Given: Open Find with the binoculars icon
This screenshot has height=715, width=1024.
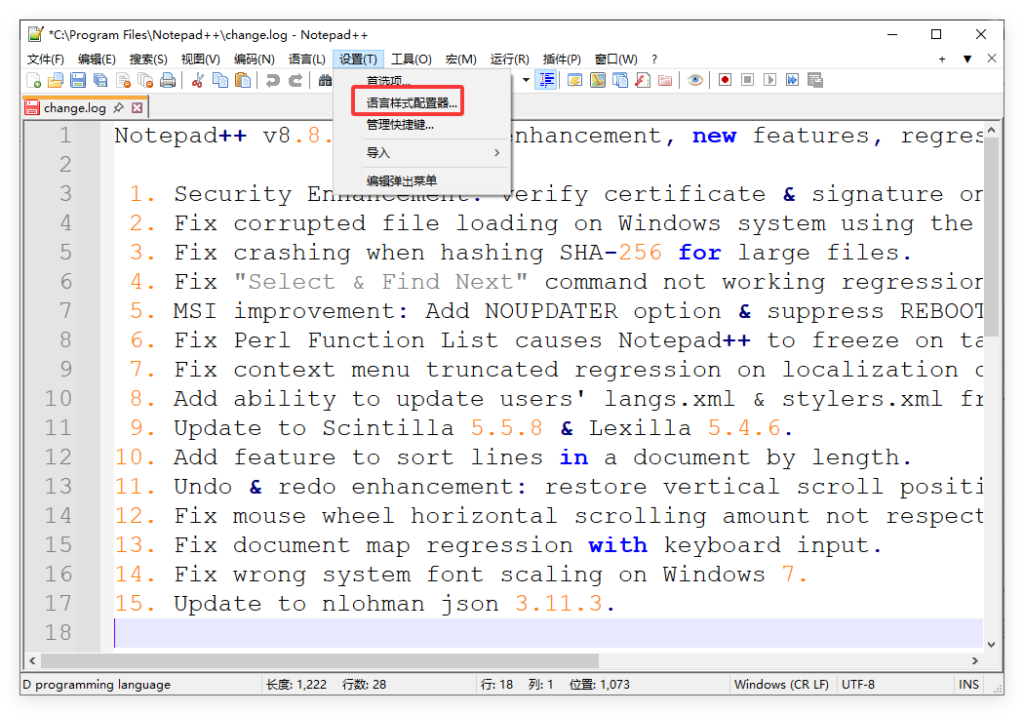Looking at the screenshot, I should (x=325, y=80).
